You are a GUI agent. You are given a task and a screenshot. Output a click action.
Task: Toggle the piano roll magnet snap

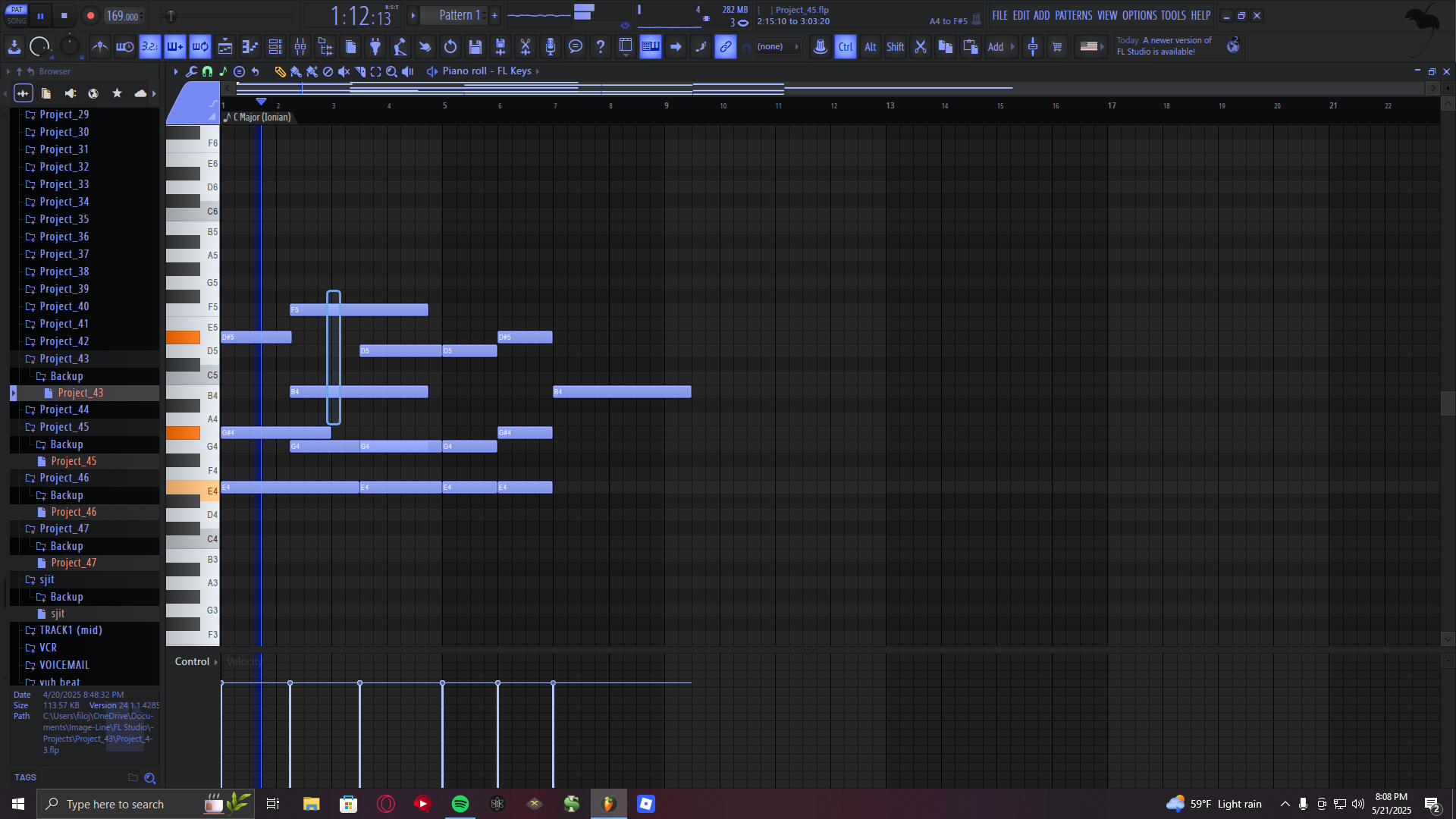click(x=207, y=71)
